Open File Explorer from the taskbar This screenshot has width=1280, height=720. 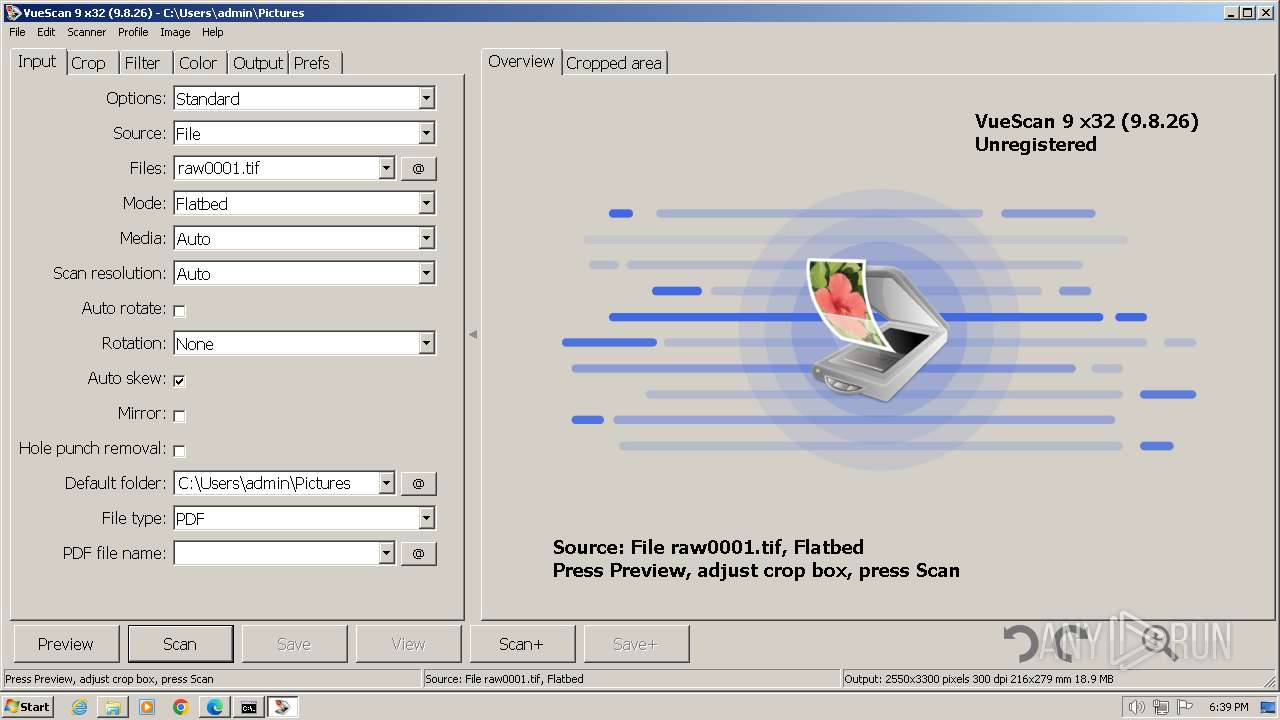[x=113, y=707]
